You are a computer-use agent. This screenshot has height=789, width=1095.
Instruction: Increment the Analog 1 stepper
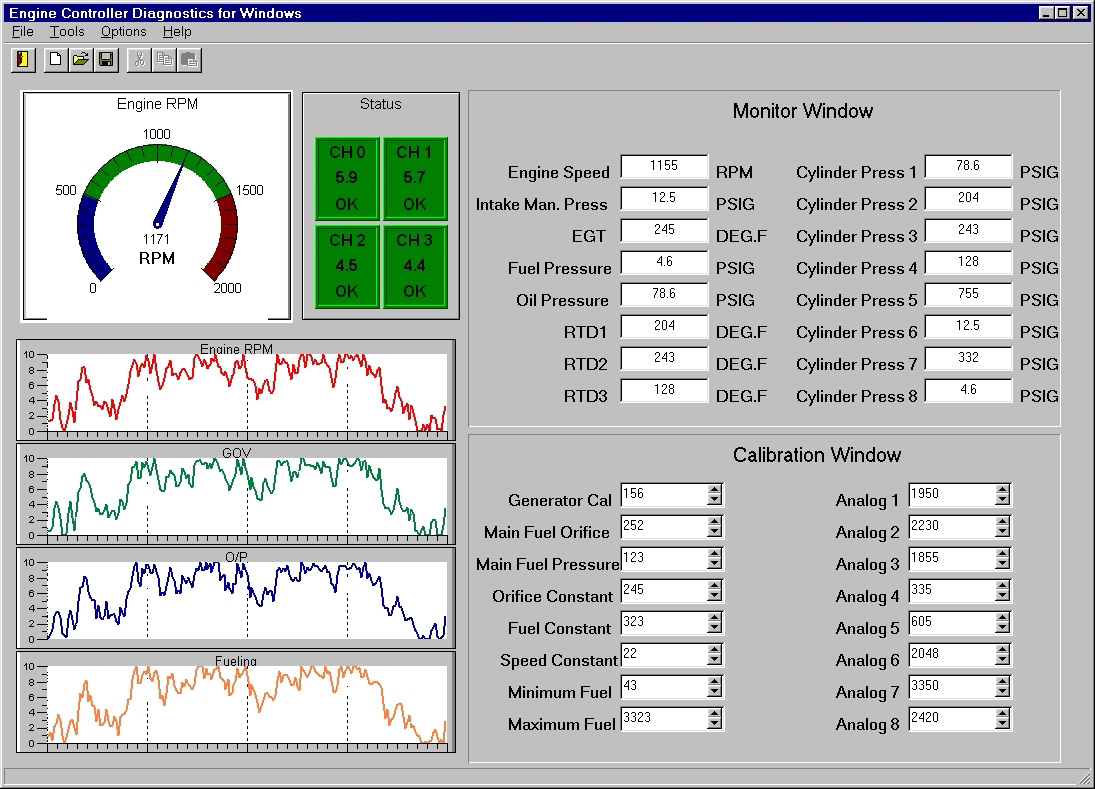(x=1002, y=489)
